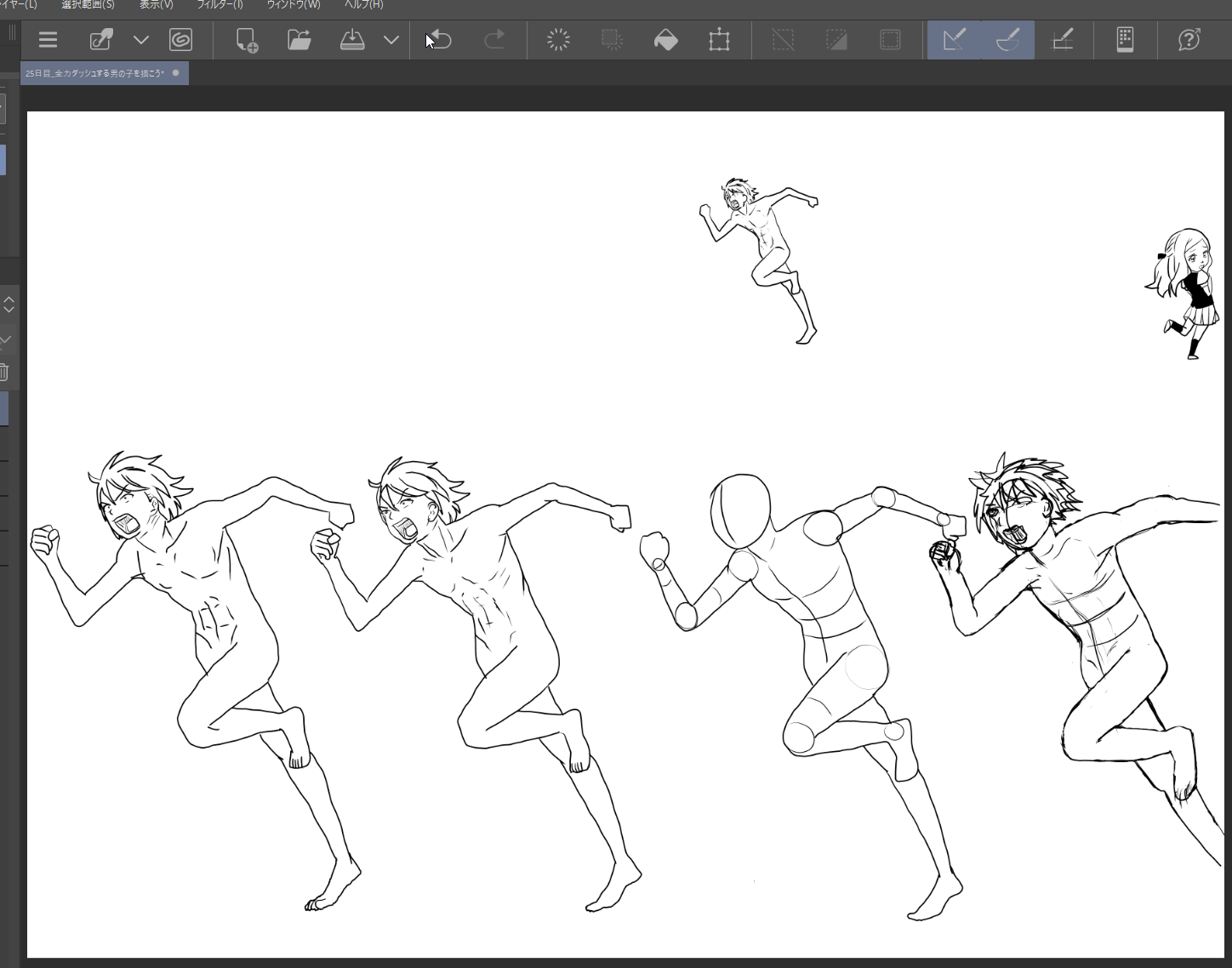Viewport: 1232px width, 968px height.
Task: Click the up-down stepper arrows in left panel
Action: [9, 305]
